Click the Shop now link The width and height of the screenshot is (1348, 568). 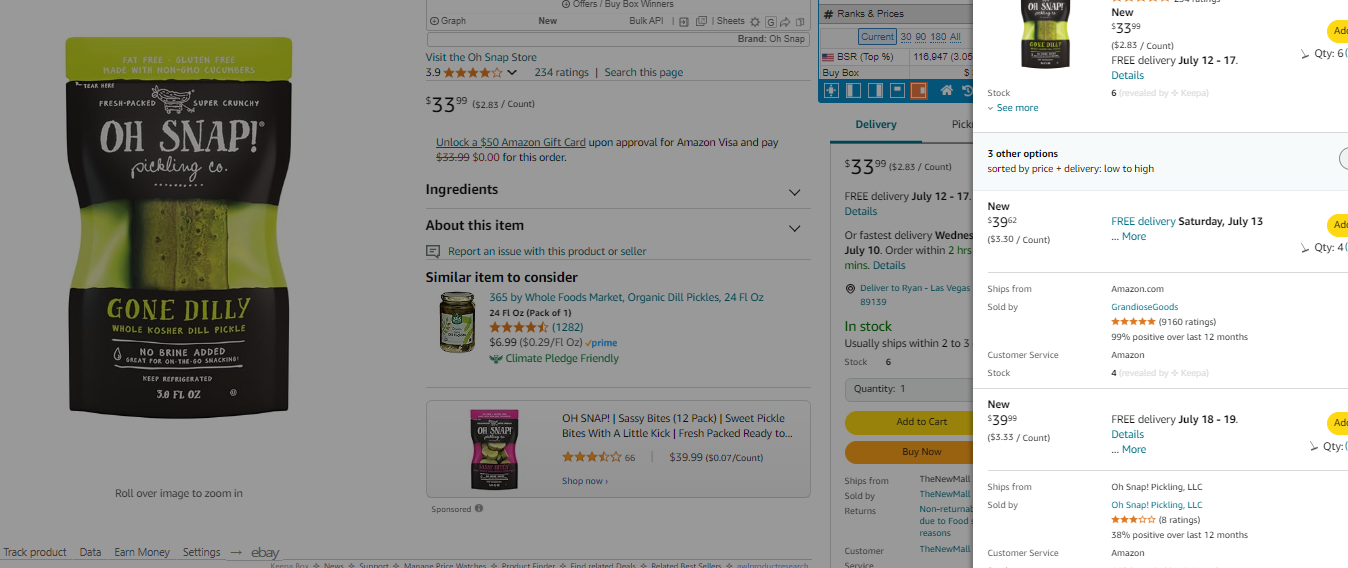point(585,481)
